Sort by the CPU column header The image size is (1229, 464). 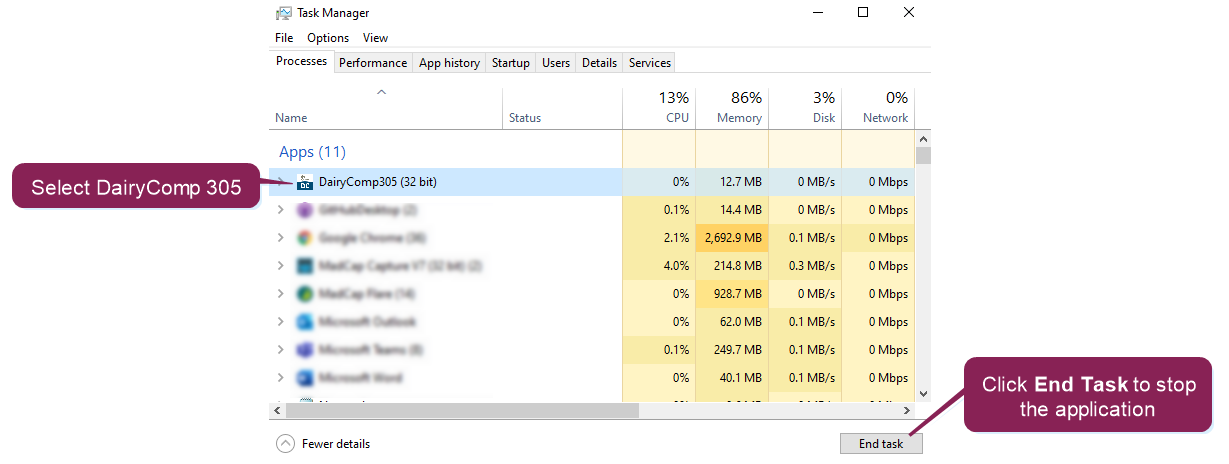[658, 108]
